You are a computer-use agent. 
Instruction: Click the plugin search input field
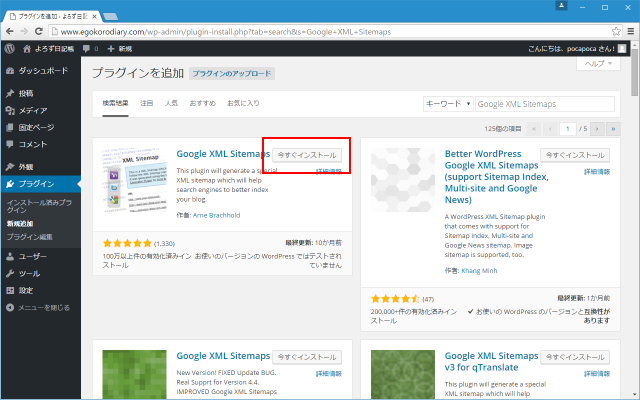[x=544, y=103]
